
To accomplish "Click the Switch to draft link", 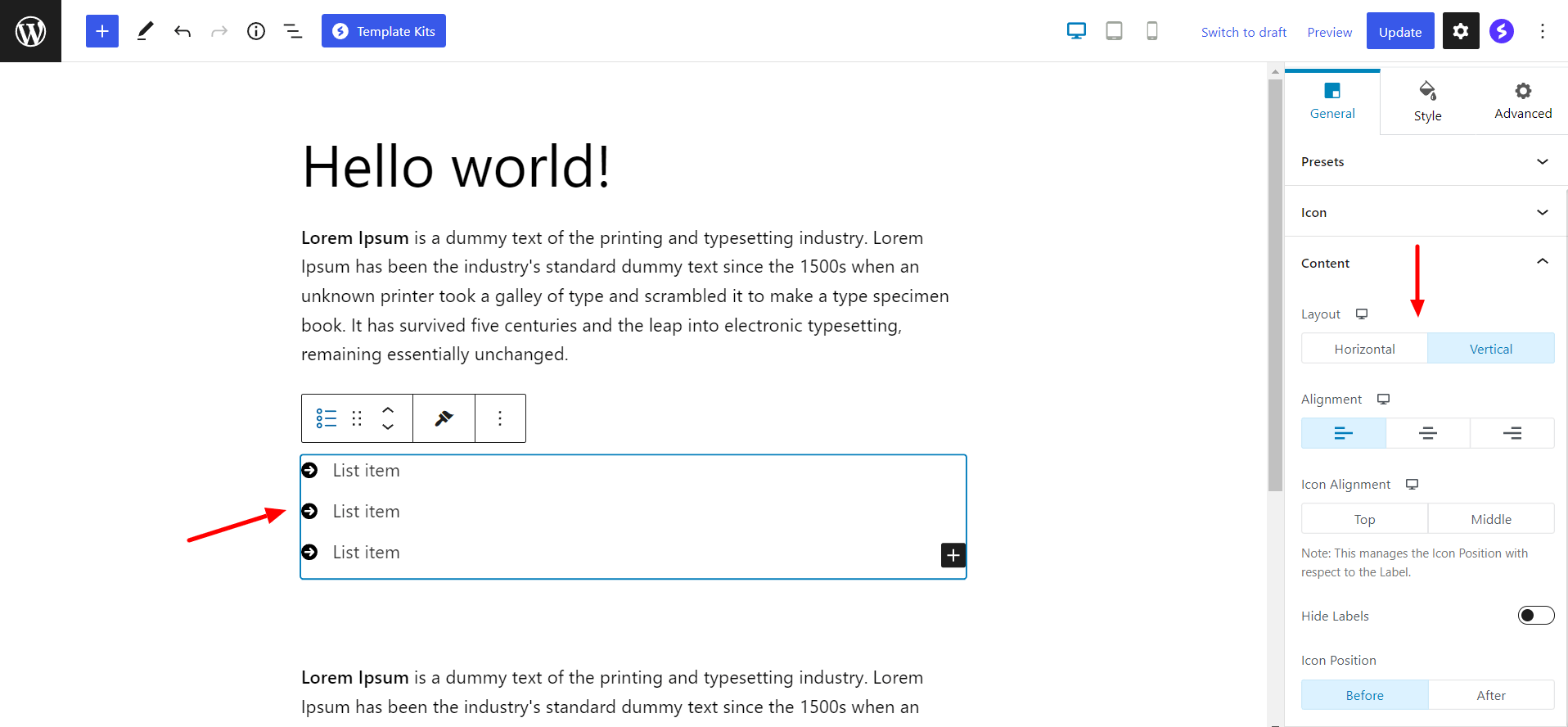I will [x=1243, y=32].
